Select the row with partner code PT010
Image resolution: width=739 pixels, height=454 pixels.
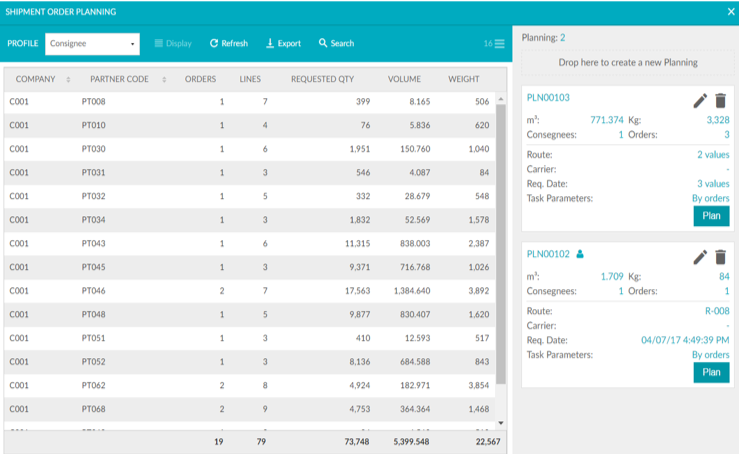point(250,125)
